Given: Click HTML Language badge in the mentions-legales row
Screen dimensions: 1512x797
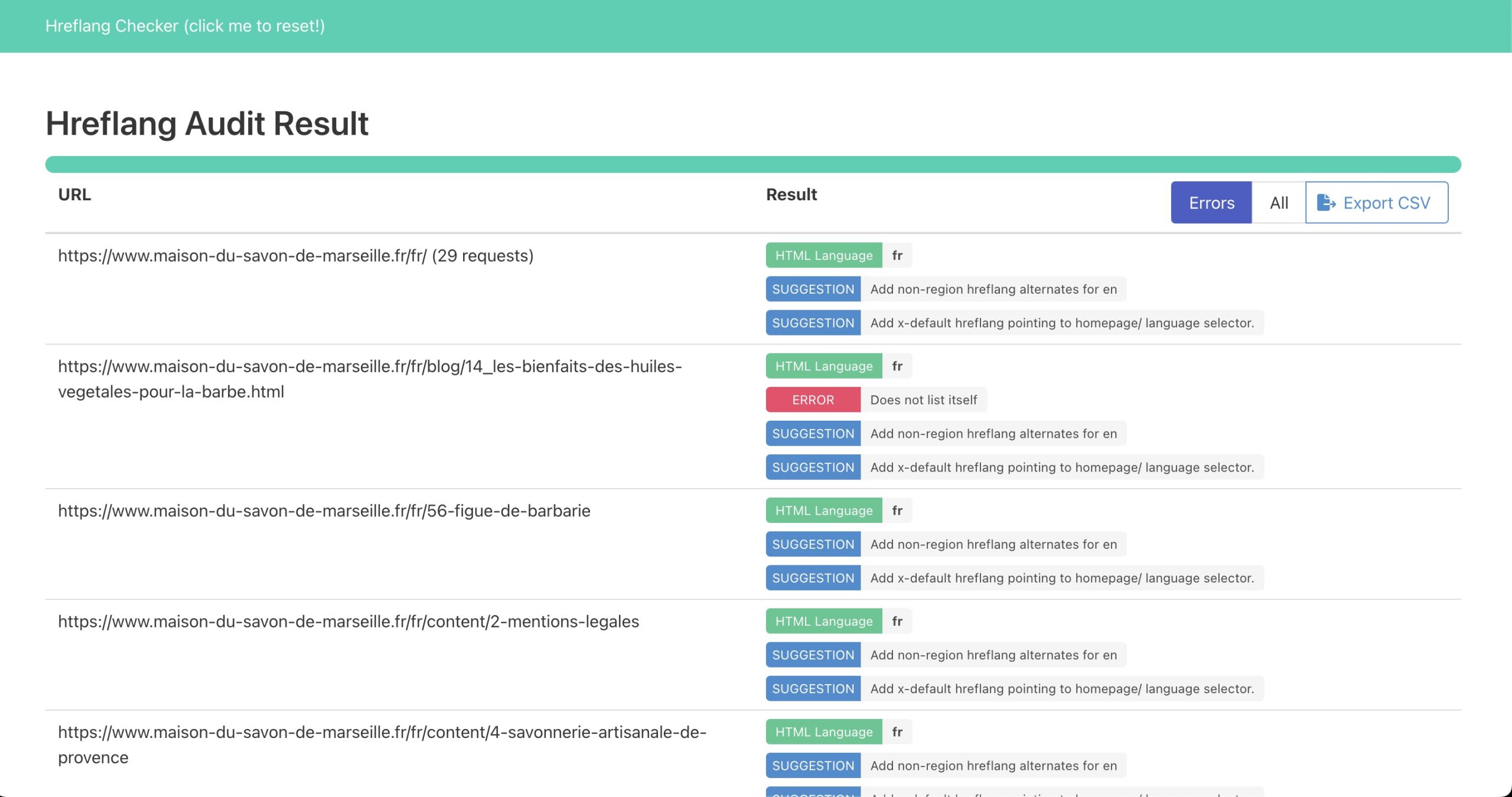Looking at the screenshot, I should (824, 621).
